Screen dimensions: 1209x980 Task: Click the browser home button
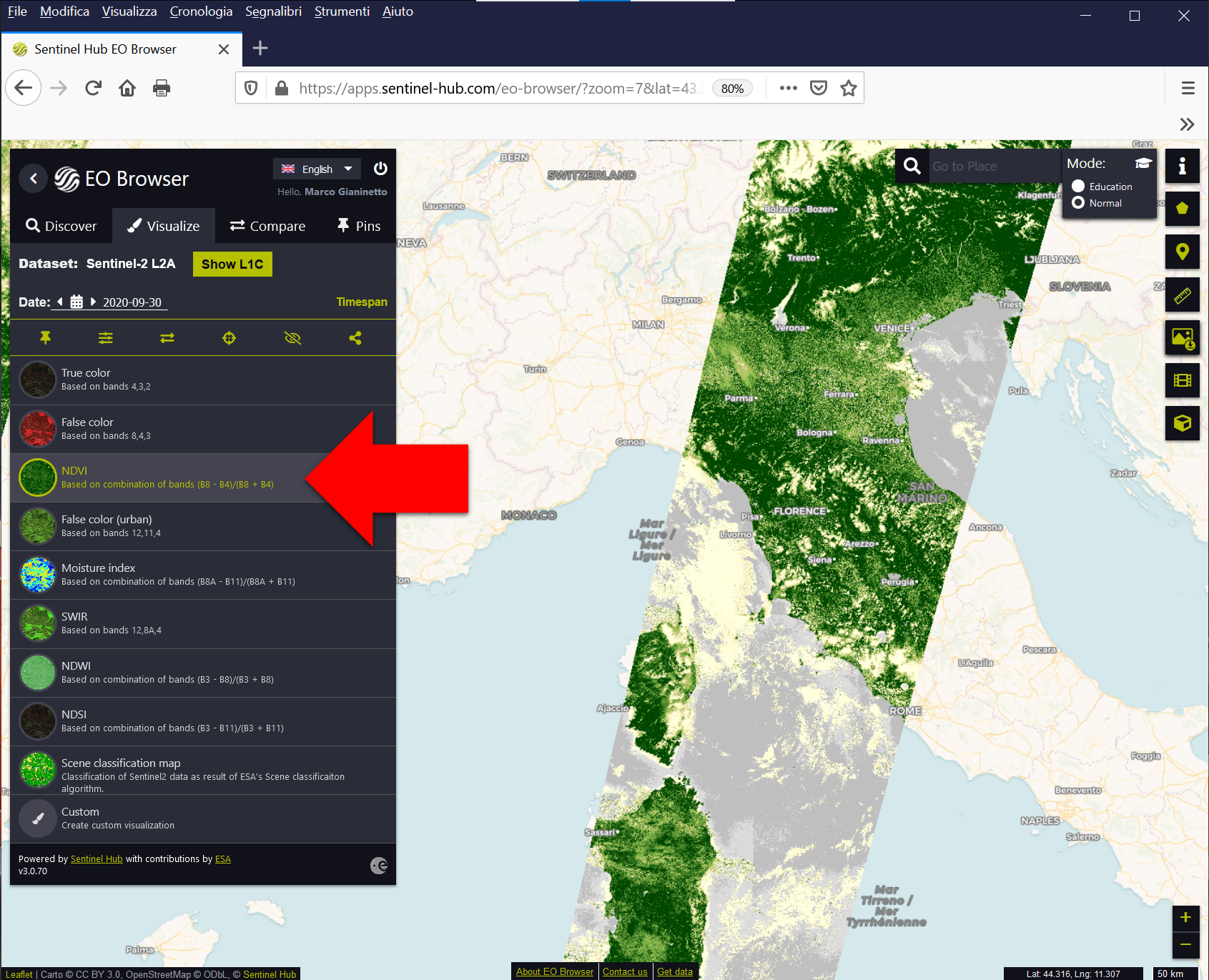click(127, 88)
